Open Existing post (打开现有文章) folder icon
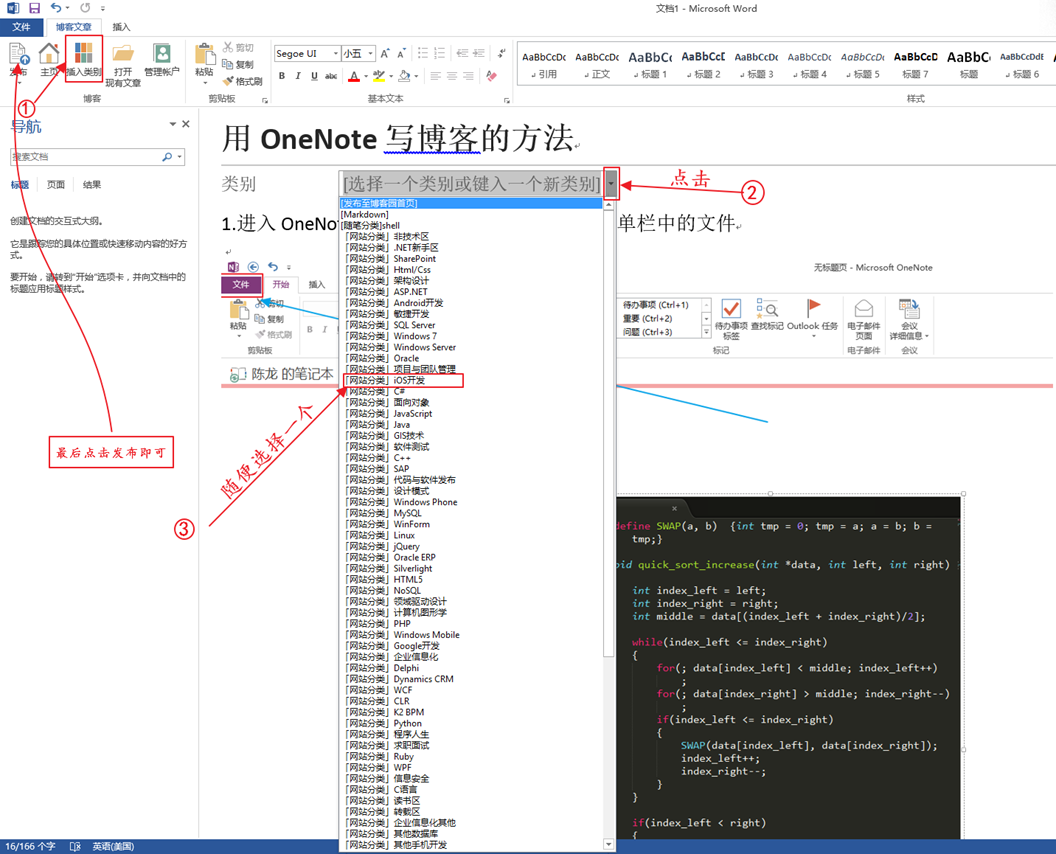 pyautogui.click(x=123, y=53)
